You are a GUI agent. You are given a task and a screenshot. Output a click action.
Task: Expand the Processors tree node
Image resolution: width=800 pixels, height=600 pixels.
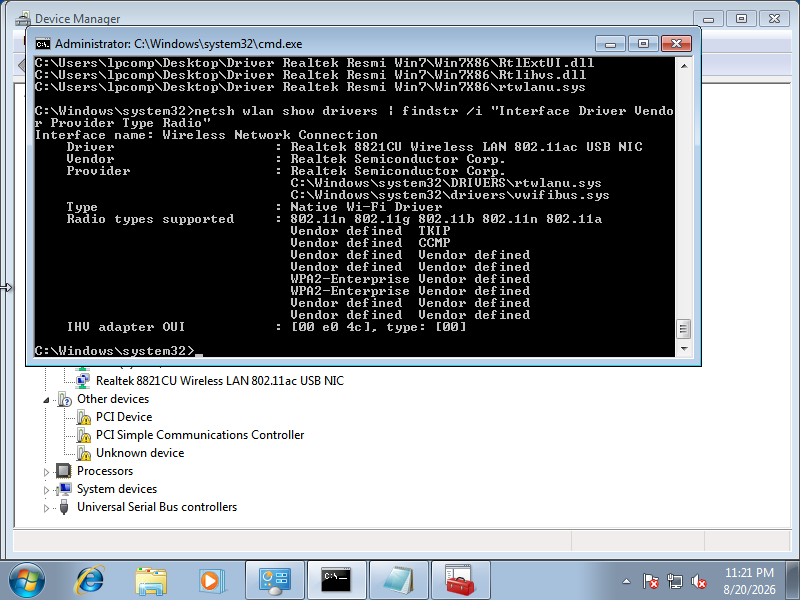46,472
